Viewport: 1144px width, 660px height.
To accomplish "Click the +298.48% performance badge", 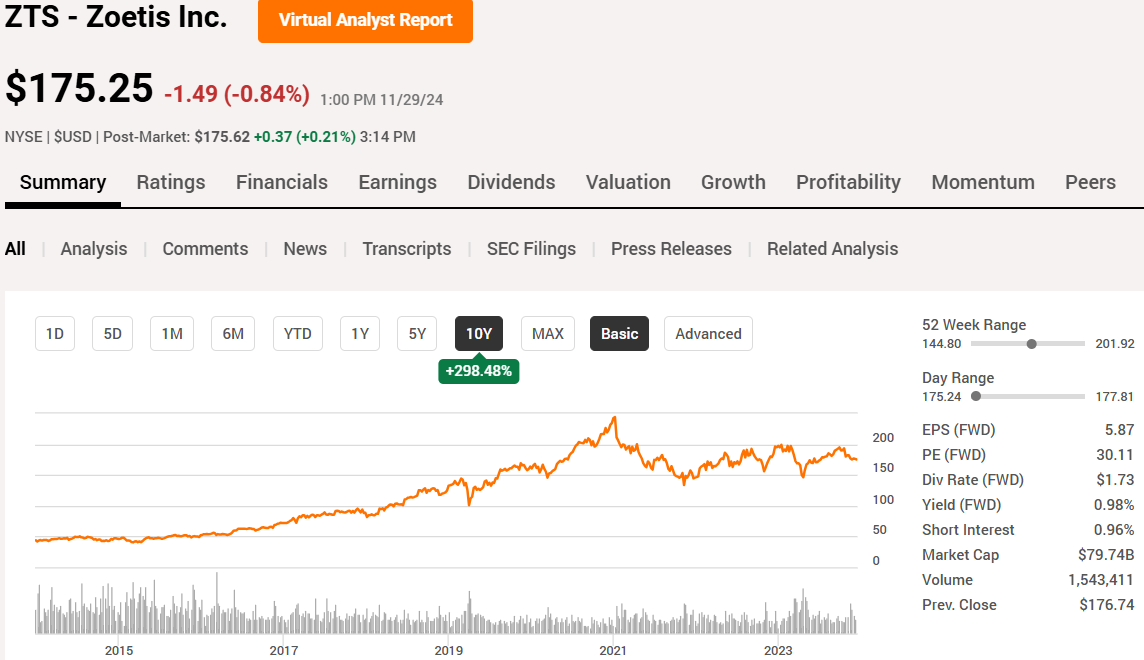I will click(x=479, y=371).
